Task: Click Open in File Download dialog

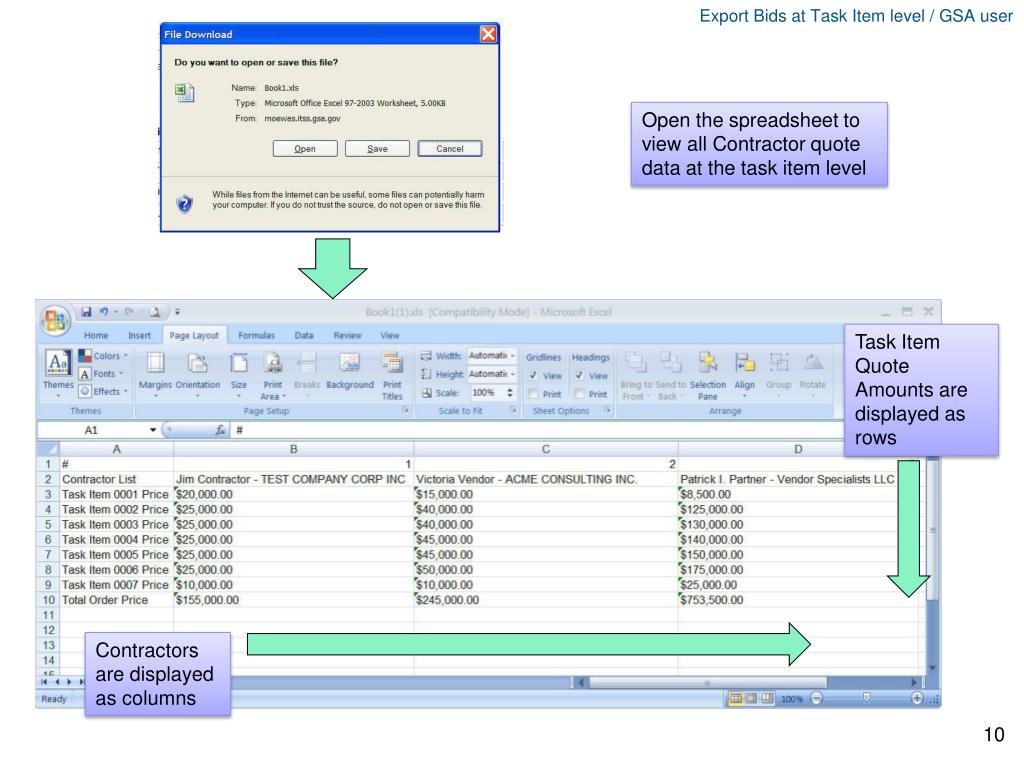Action: tap(305, 148)
